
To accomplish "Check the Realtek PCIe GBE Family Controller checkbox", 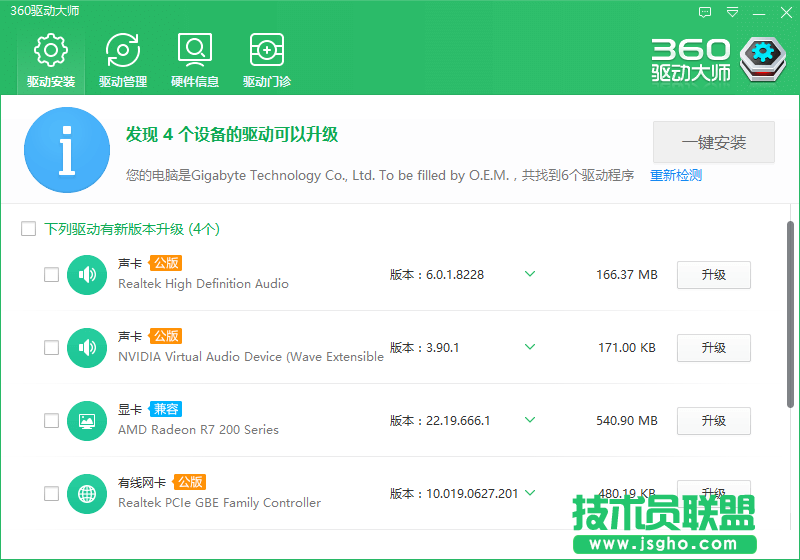I will point(52,493).
